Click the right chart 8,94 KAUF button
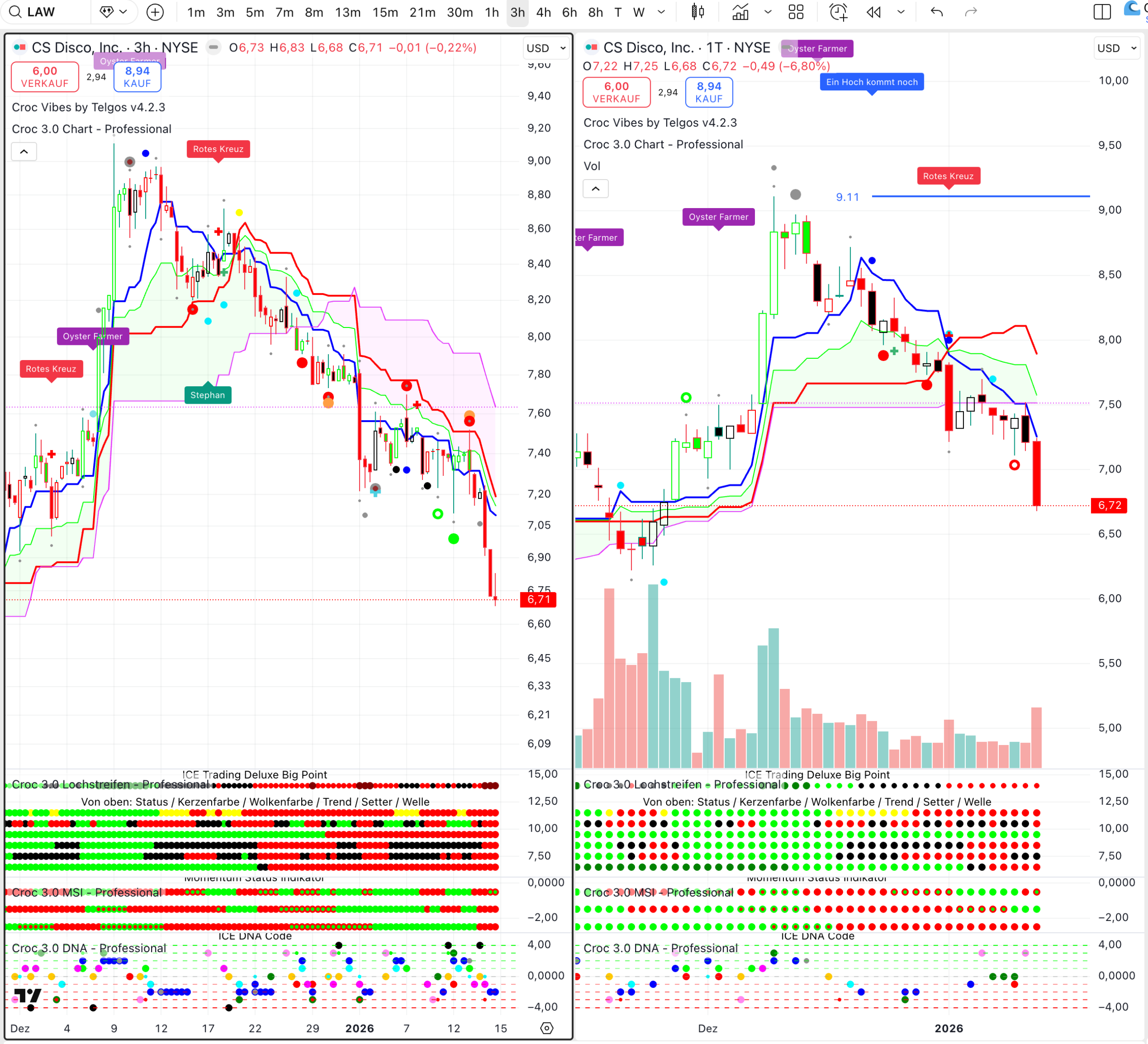This screenshot has width=1148, height=1044. pyautogui.click(x=709, y=92)
